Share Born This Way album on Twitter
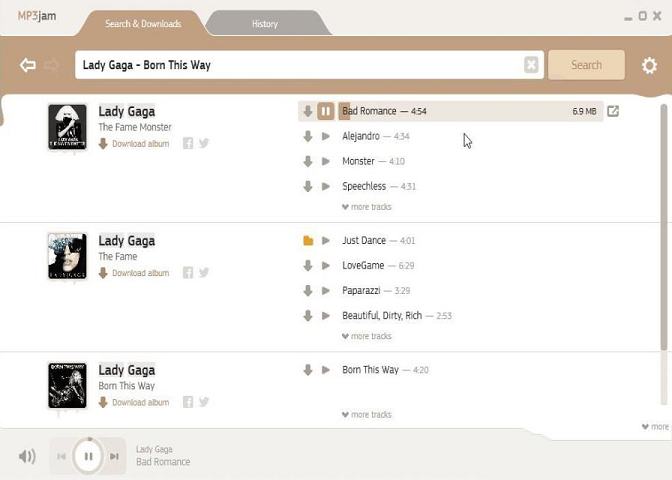The height and width of the screenshot is (480, 672). [x=204, y=402]
